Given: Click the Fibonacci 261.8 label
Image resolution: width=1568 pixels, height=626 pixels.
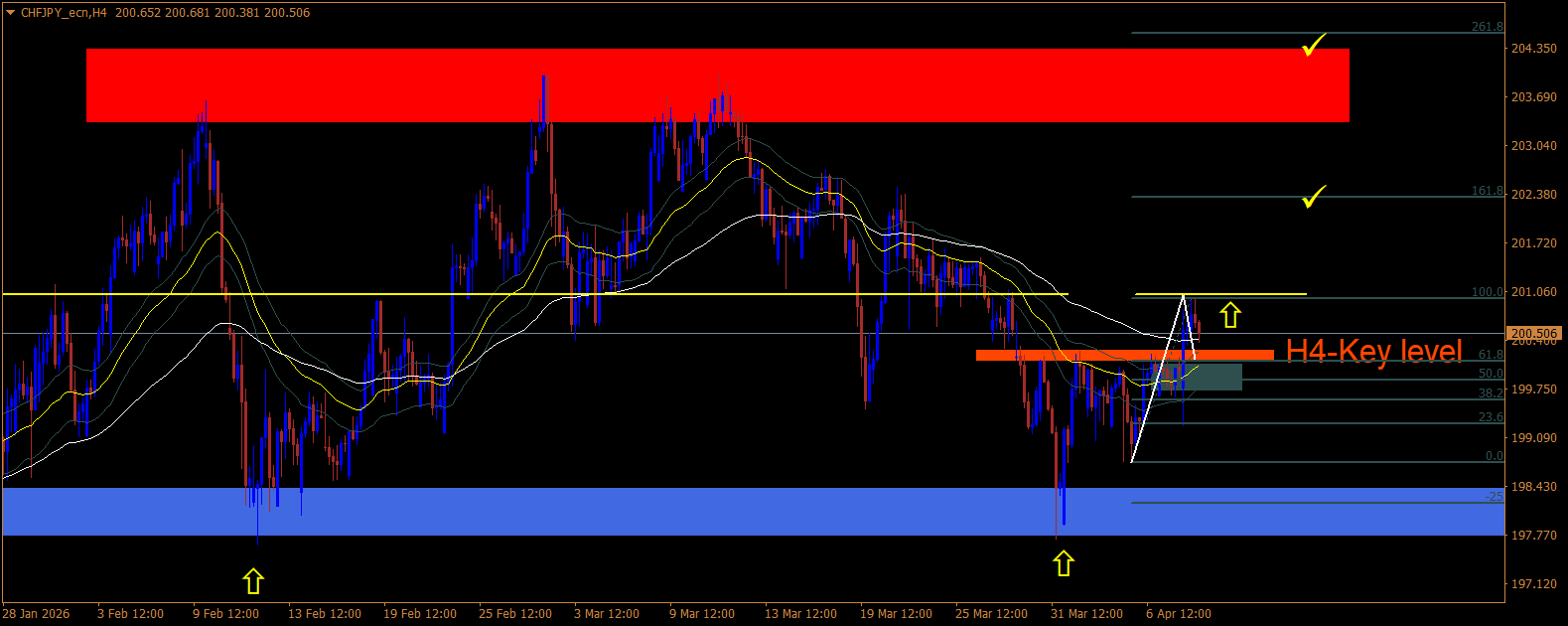Looking at the screenshot, I should click(x=1487, y=27).
